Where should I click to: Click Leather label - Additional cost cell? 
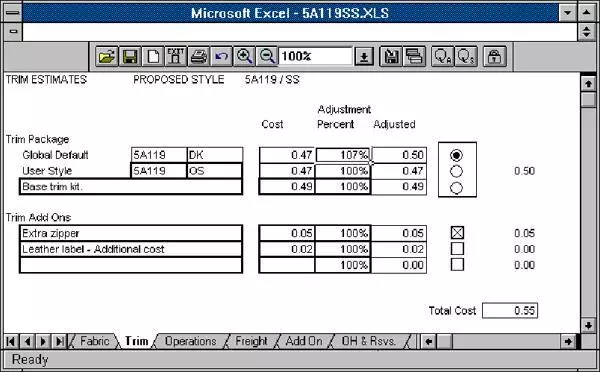pyautogui.click(x=131, y=249)
